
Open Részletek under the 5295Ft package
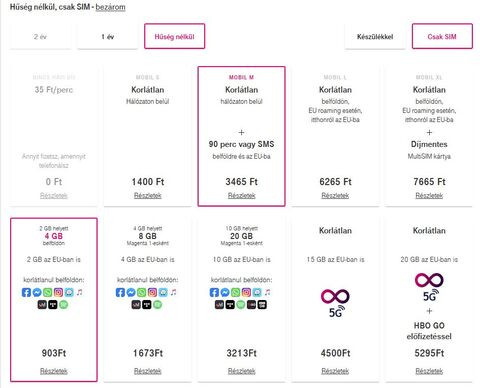[x=429, y=371]
